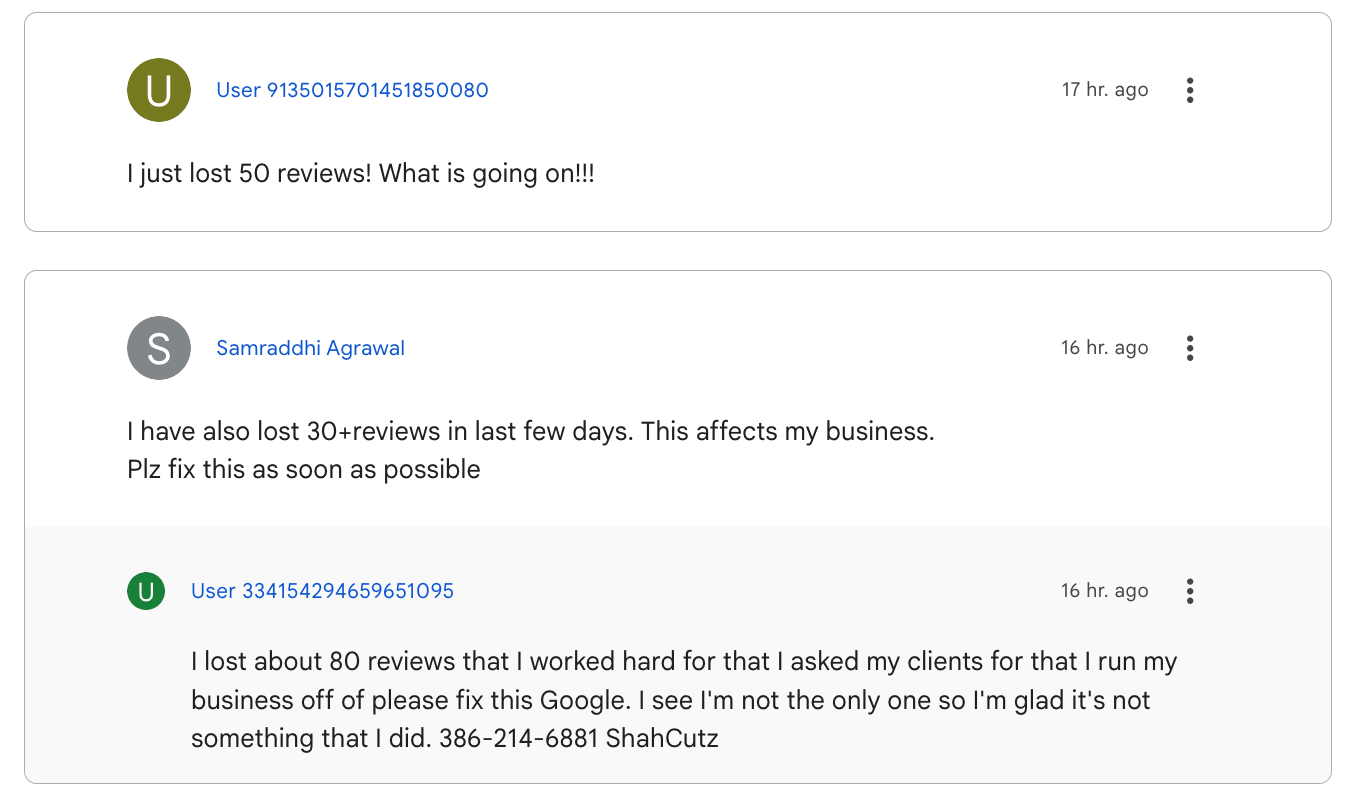Click the "Plz fix this as soon as possible" line
The width and height of the screenshot is (1364, 808).
click(x=304, y=469)
